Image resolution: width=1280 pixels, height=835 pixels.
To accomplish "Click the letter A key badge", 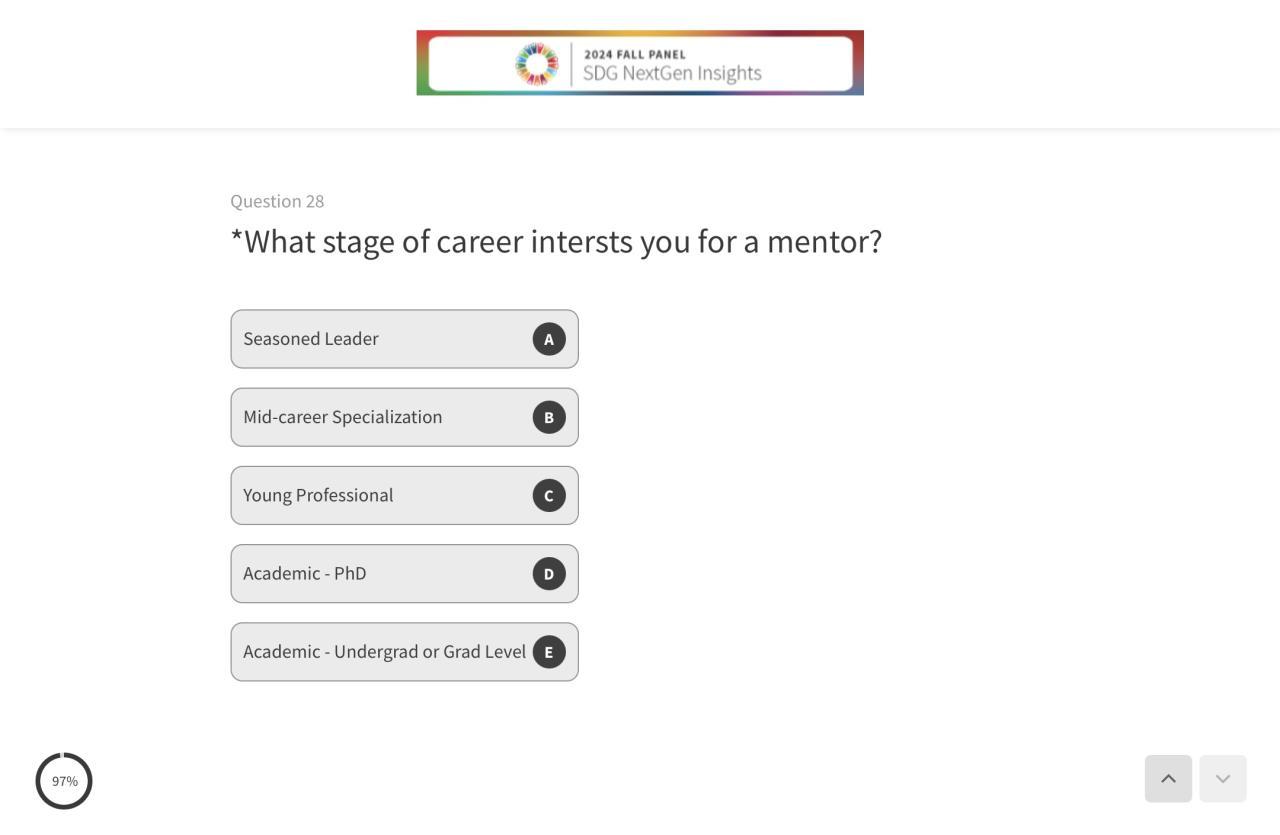I will (x=549, y=339).
